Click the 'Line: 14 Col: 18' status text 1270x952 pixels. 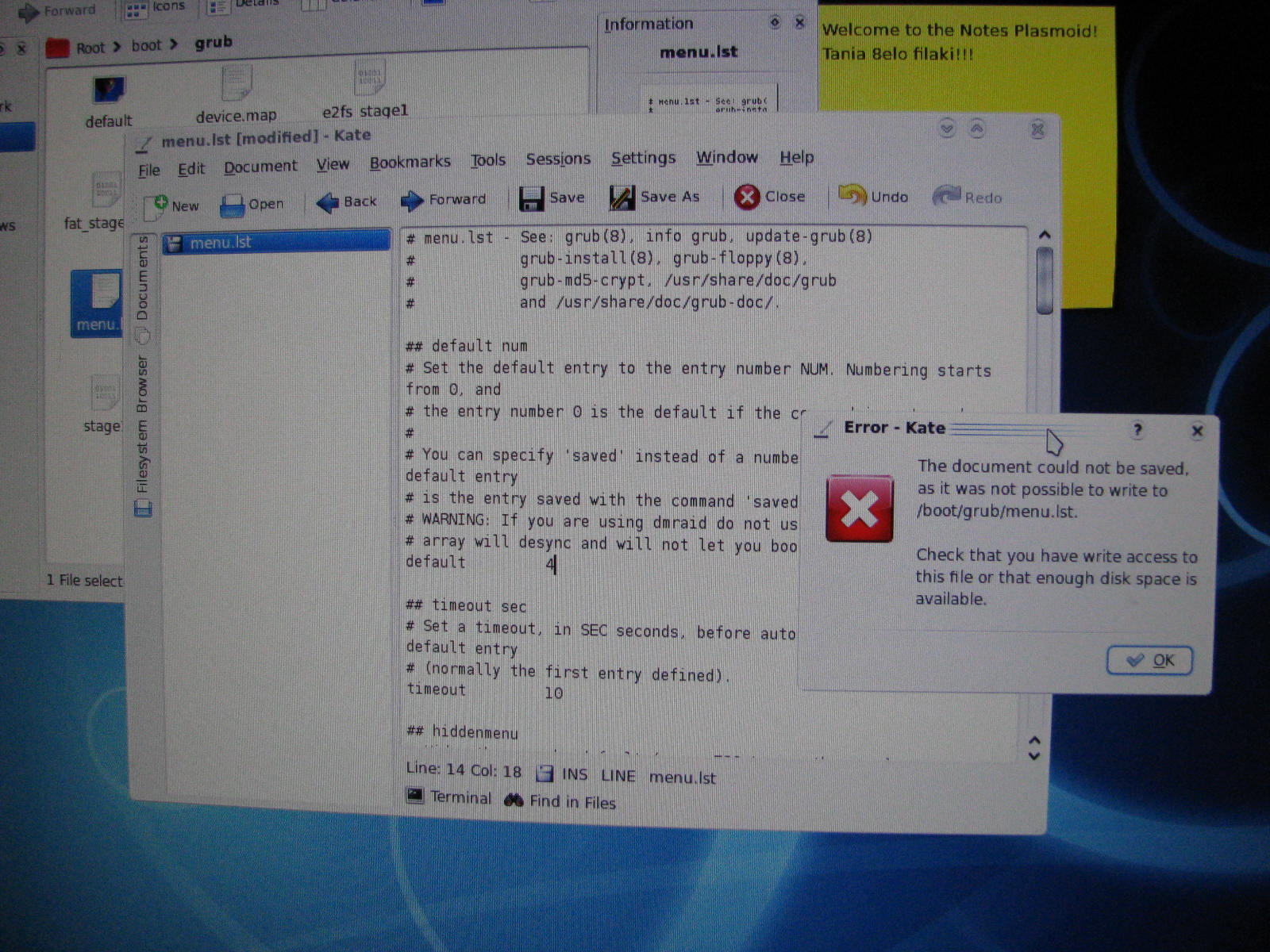pos(464,770)
